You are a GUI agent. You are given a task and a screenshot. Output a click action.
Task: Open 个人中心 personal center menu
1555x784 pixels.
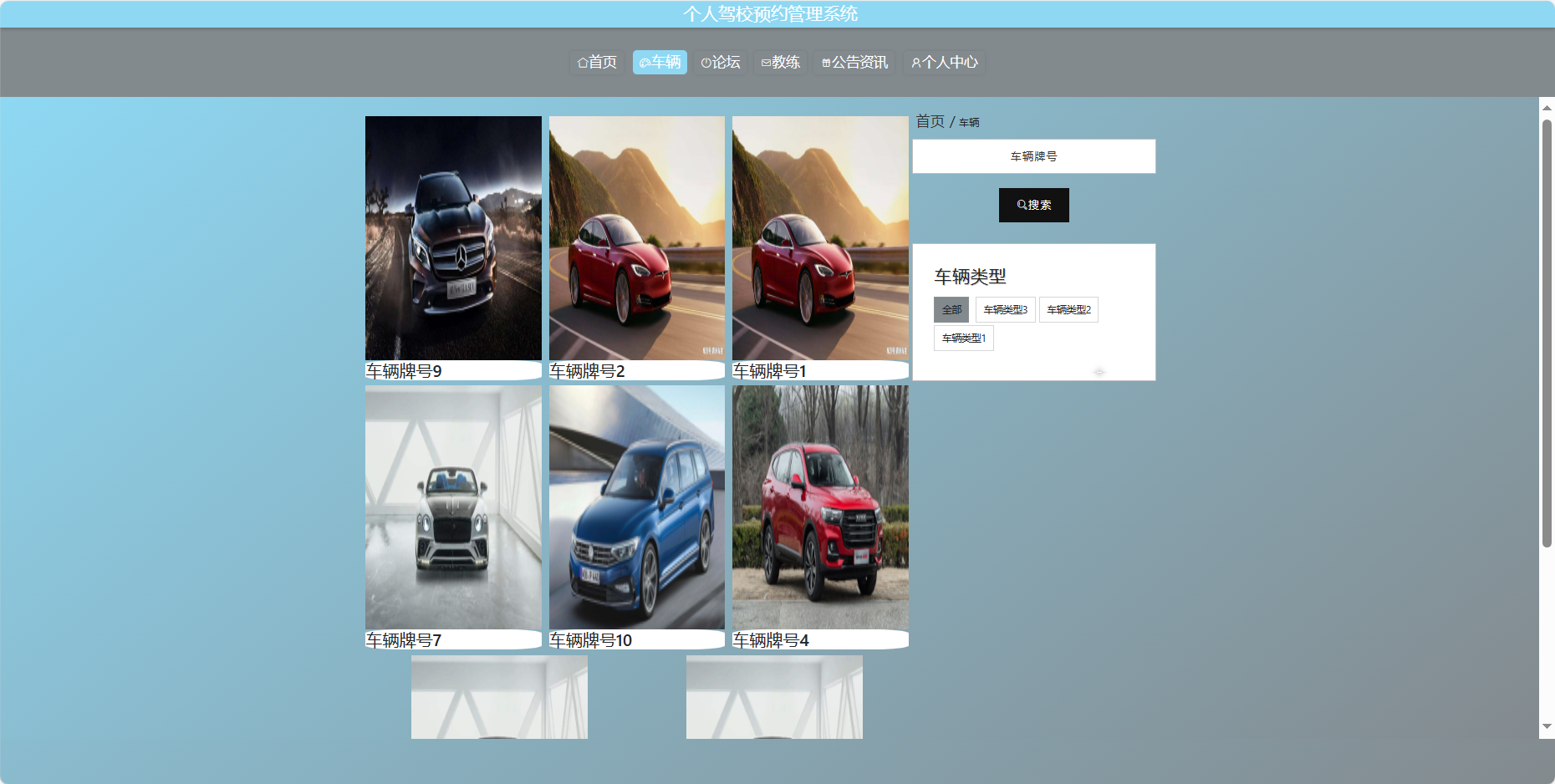(945, 62)
